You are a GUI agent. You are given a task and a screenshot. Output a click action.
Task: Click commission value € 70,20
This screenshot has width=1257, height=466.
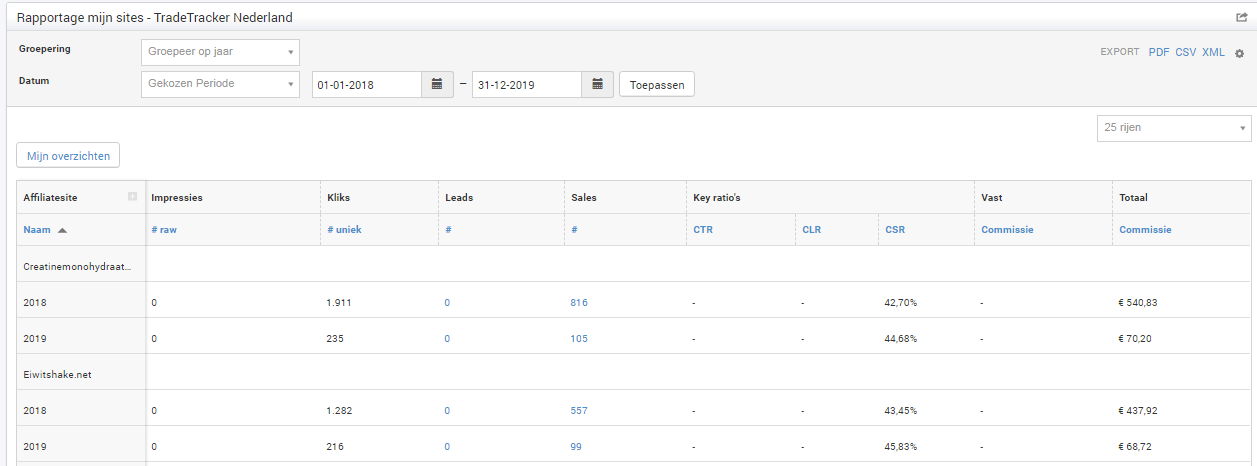[1135, 338]
